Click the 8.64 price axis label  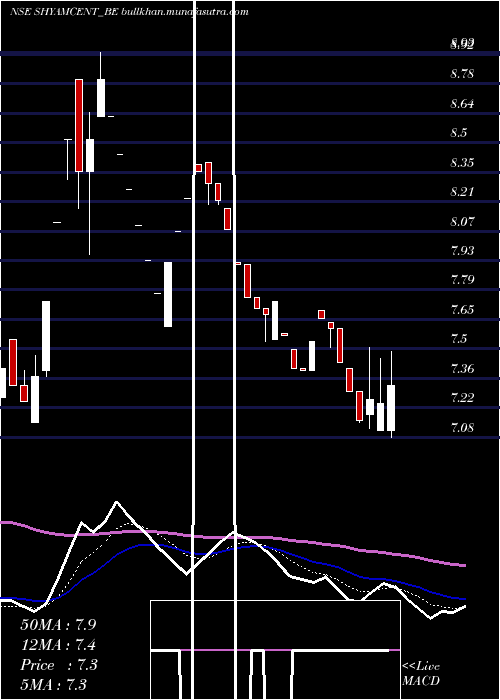pos(462,103)
